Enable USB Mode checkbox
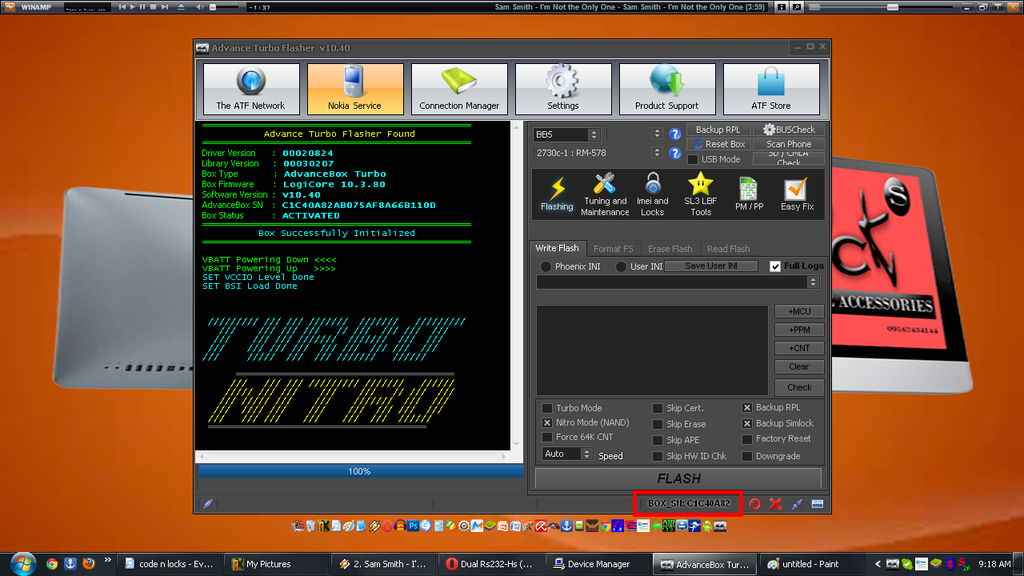This screenshot has height=576, width=1024. click(x=693, y=160)
